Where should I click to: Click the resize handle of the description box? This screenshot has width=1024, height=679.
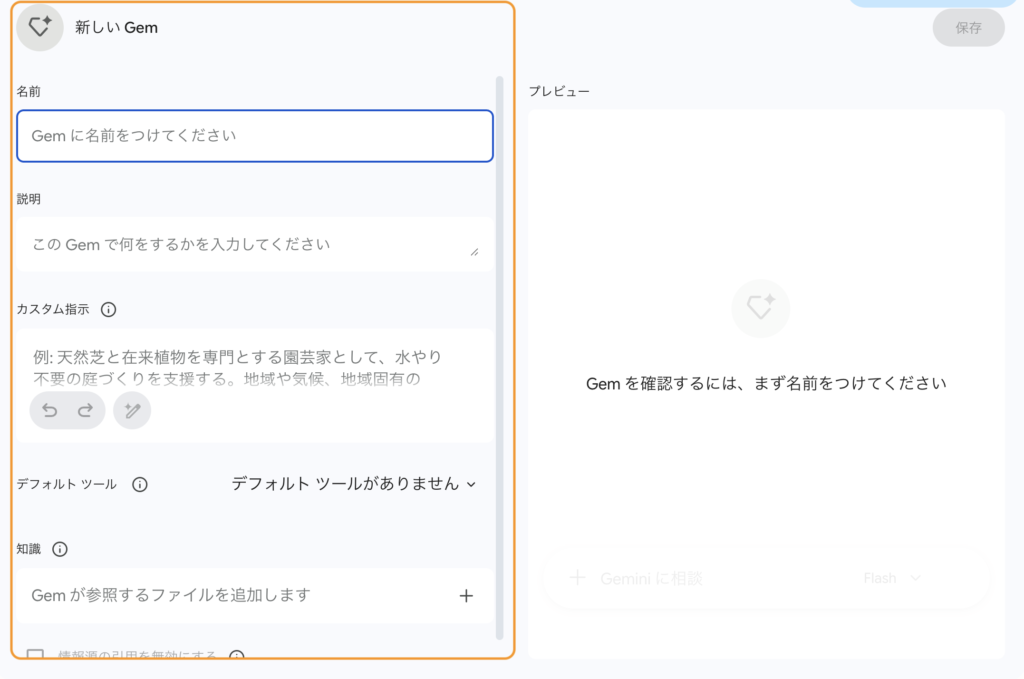(474, 252)
